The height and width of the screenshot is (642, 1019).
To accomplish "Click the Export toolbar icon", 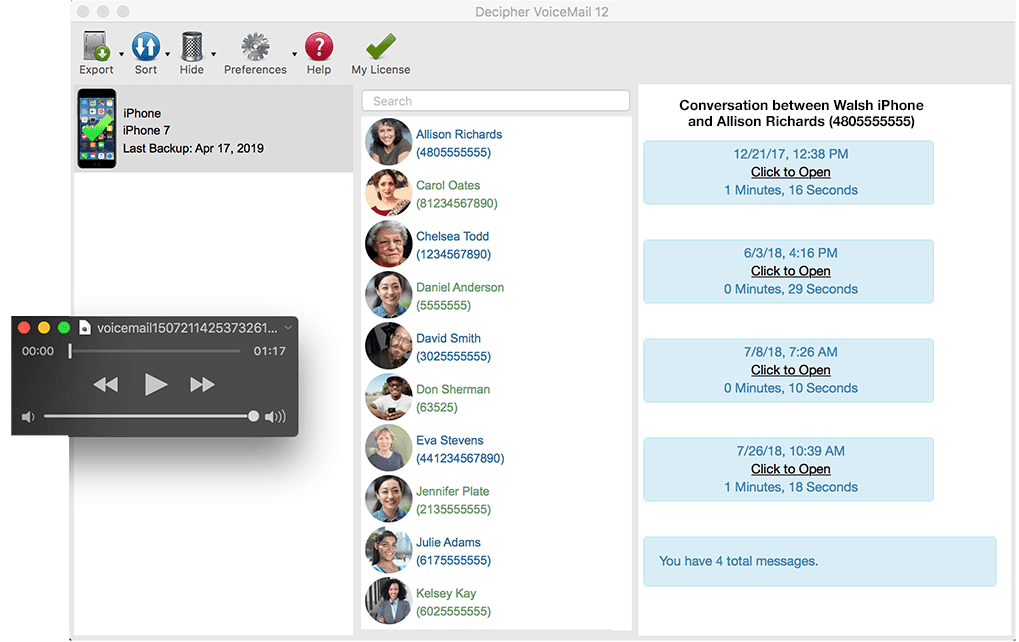I will click(x=95, y=45).
